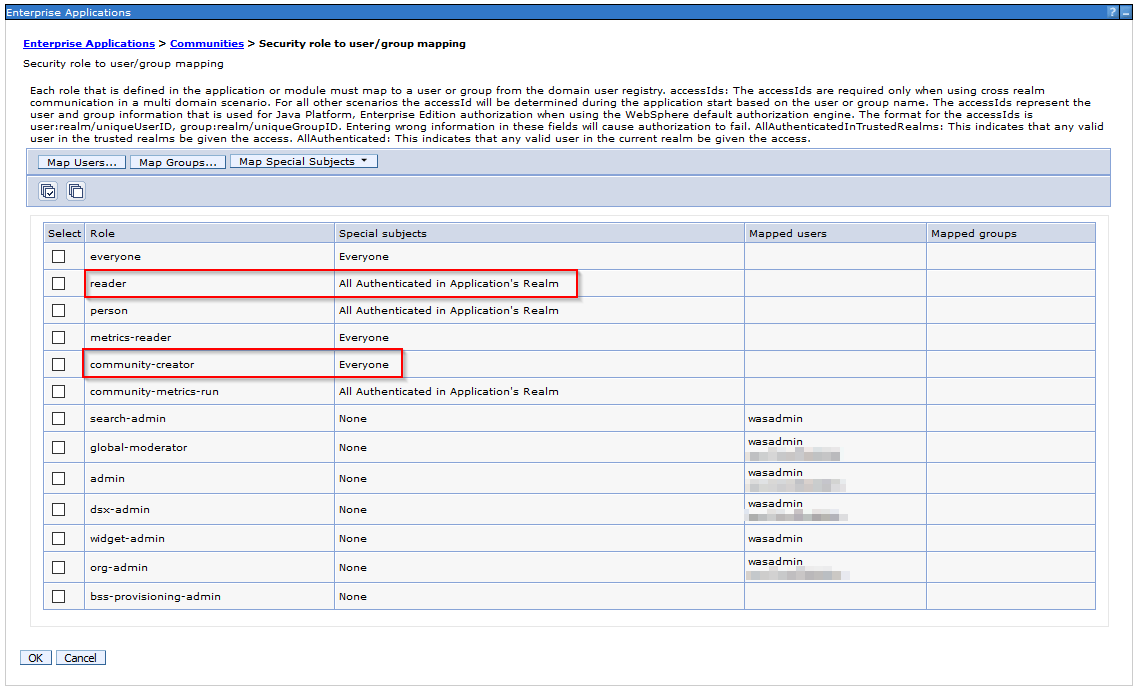Click the Map Users button

(81, 162)
